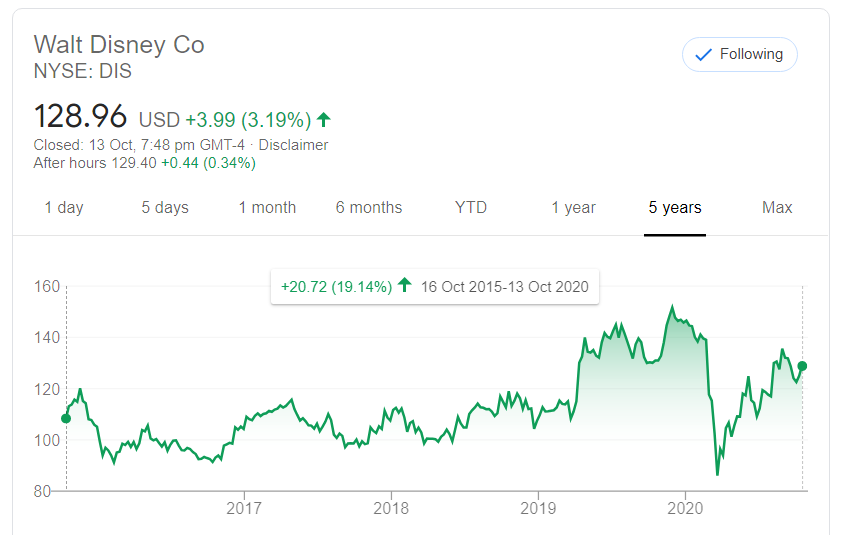841x535 pixels.
Task: Switch to the YTD view
Action: [471, 208]
